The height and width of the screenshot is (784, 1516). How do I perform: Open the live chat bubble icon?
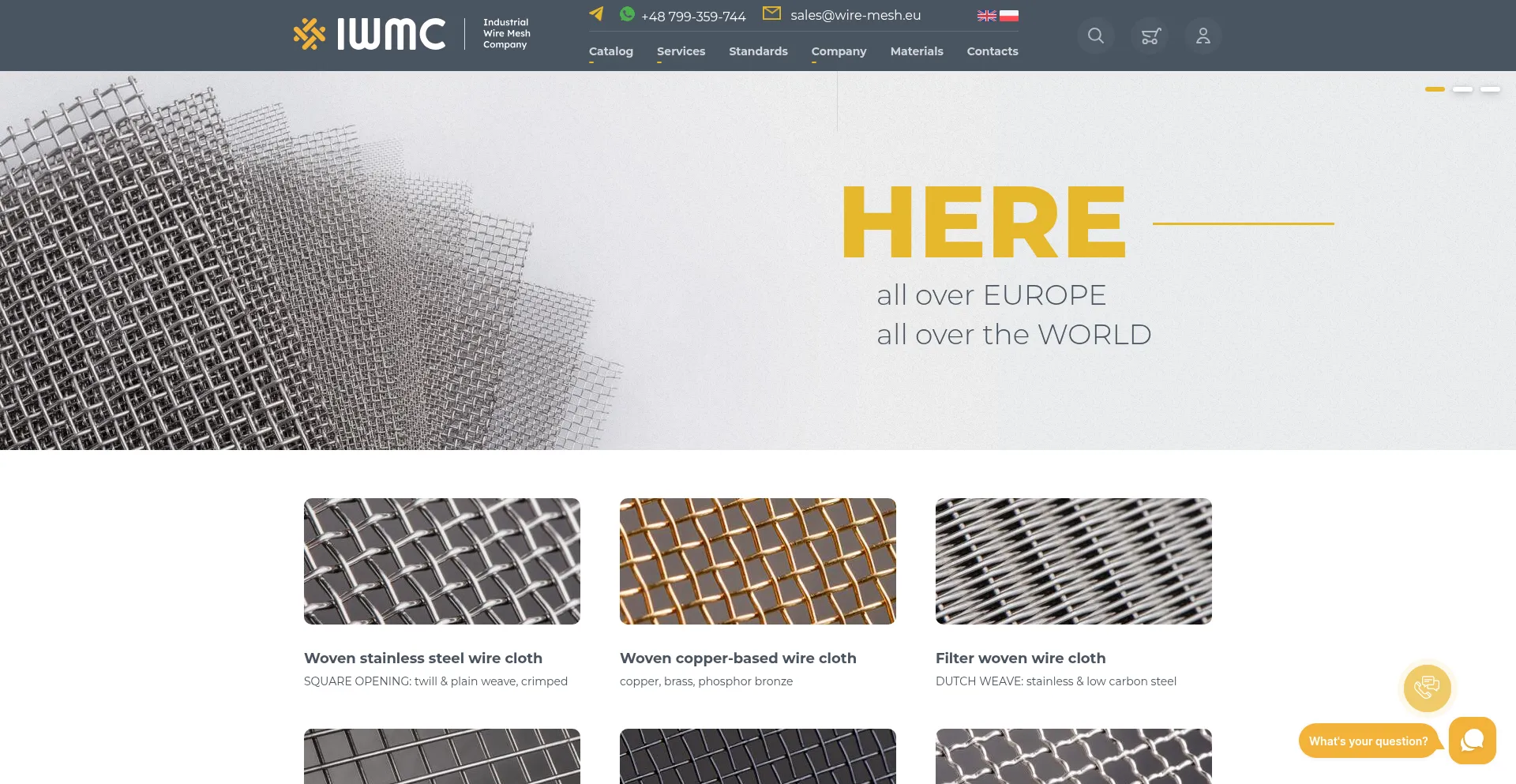click(1472, 741)
